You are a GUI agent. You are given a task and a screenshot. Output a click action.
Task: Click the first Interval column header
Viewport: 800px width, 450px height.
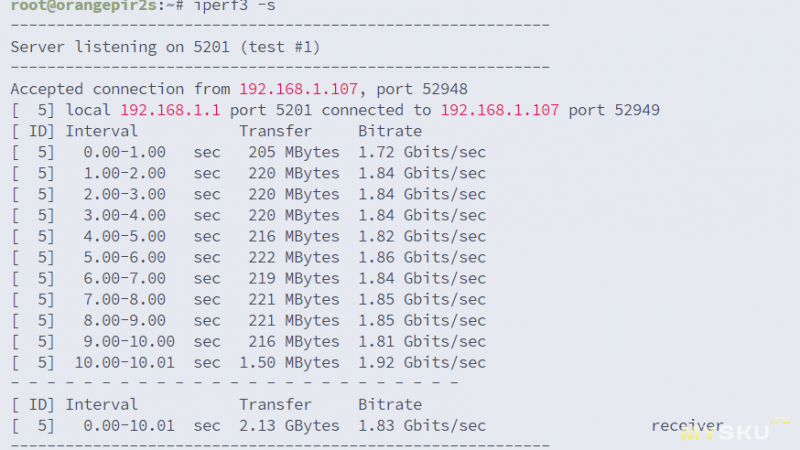pos(102,131)
